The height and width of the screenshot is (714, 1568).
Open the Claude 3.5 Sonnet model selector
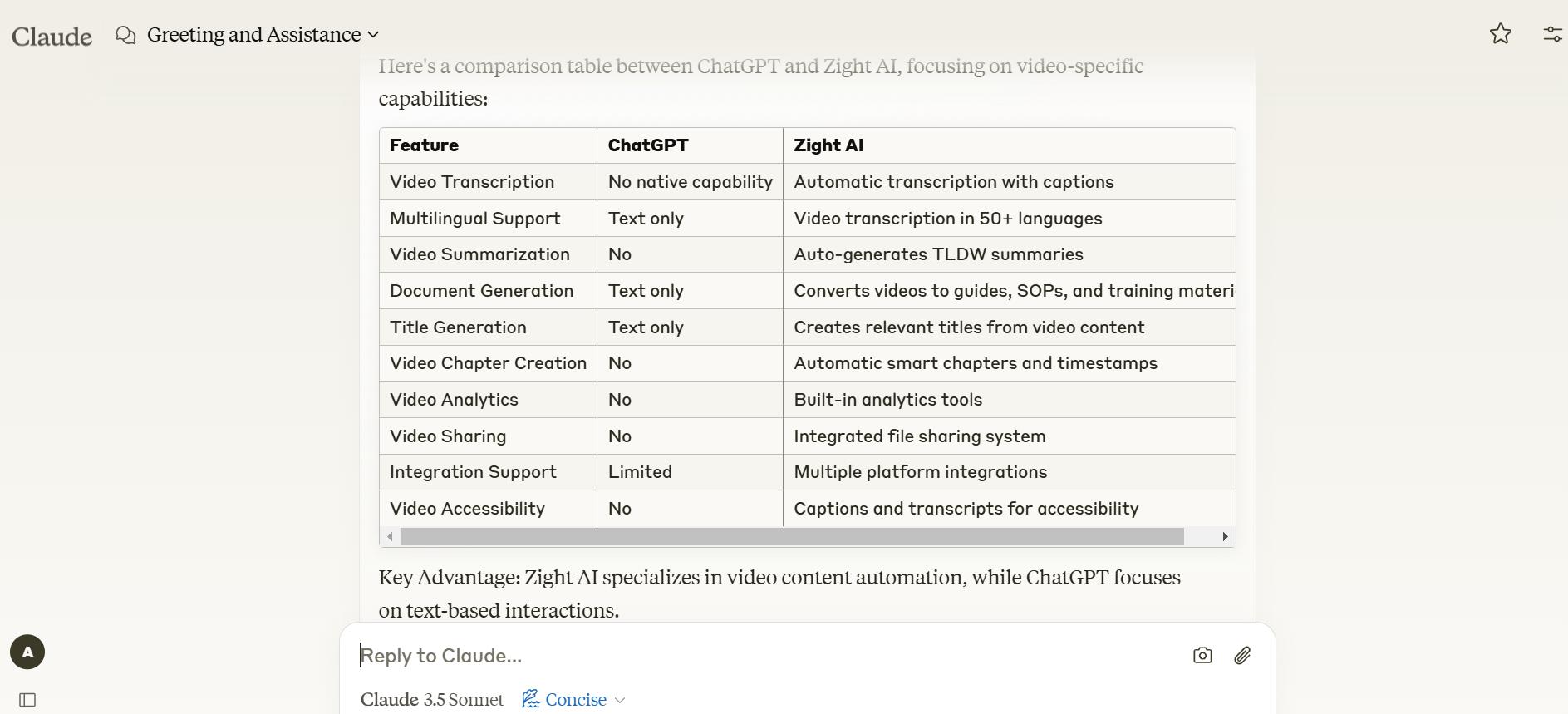(432, 700)
